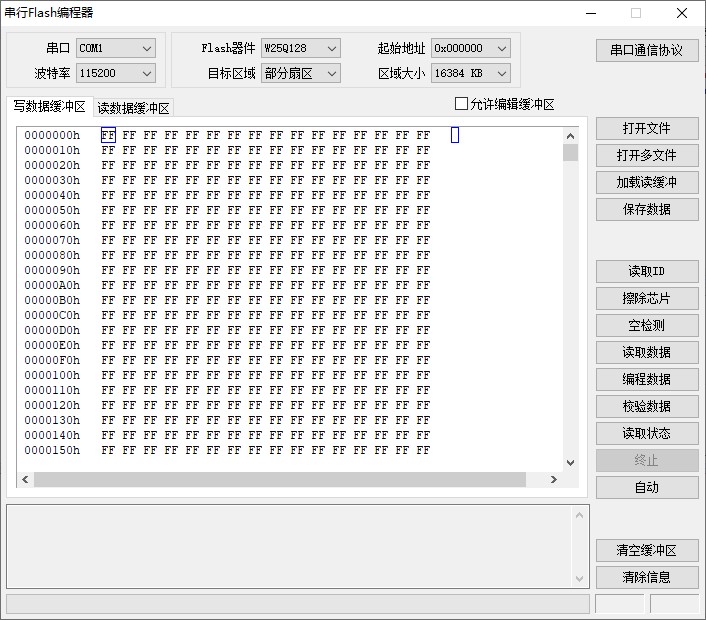The image size is (706, 620).
Task: Open the 串口 COM1 dropdown
Action: tap(116, 48)
